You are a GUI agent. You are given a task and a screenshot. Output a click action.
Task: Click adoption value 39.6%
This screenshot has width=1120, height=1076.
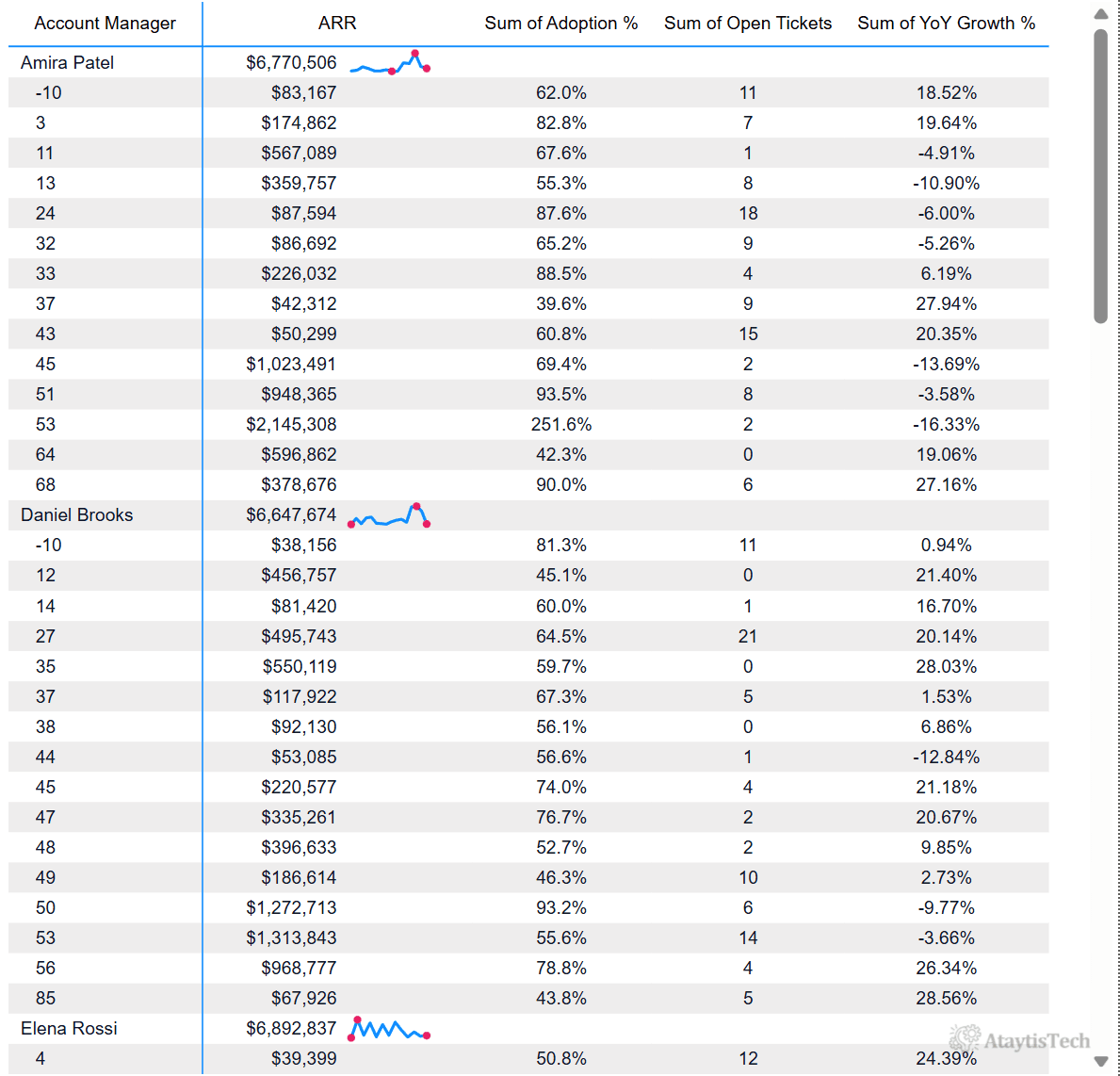pos(561,303)
